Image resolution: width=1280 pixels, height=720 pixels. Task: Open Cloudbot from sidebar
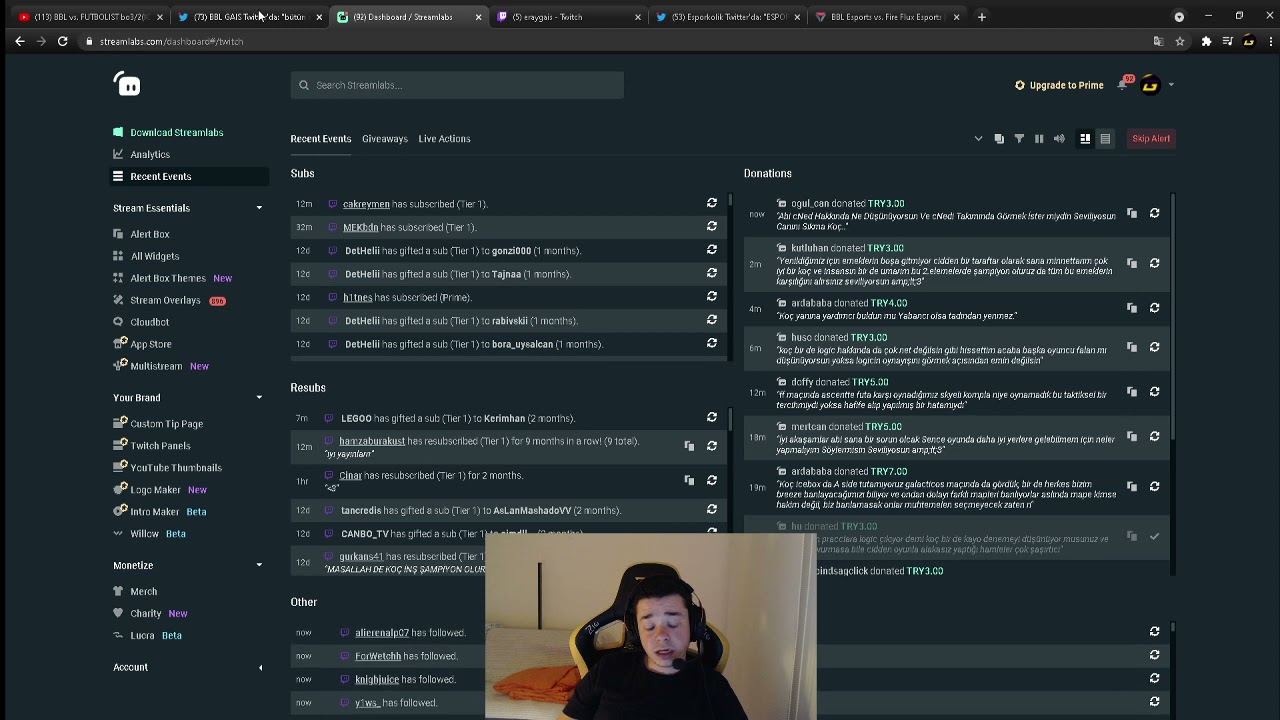pos(150,322)
